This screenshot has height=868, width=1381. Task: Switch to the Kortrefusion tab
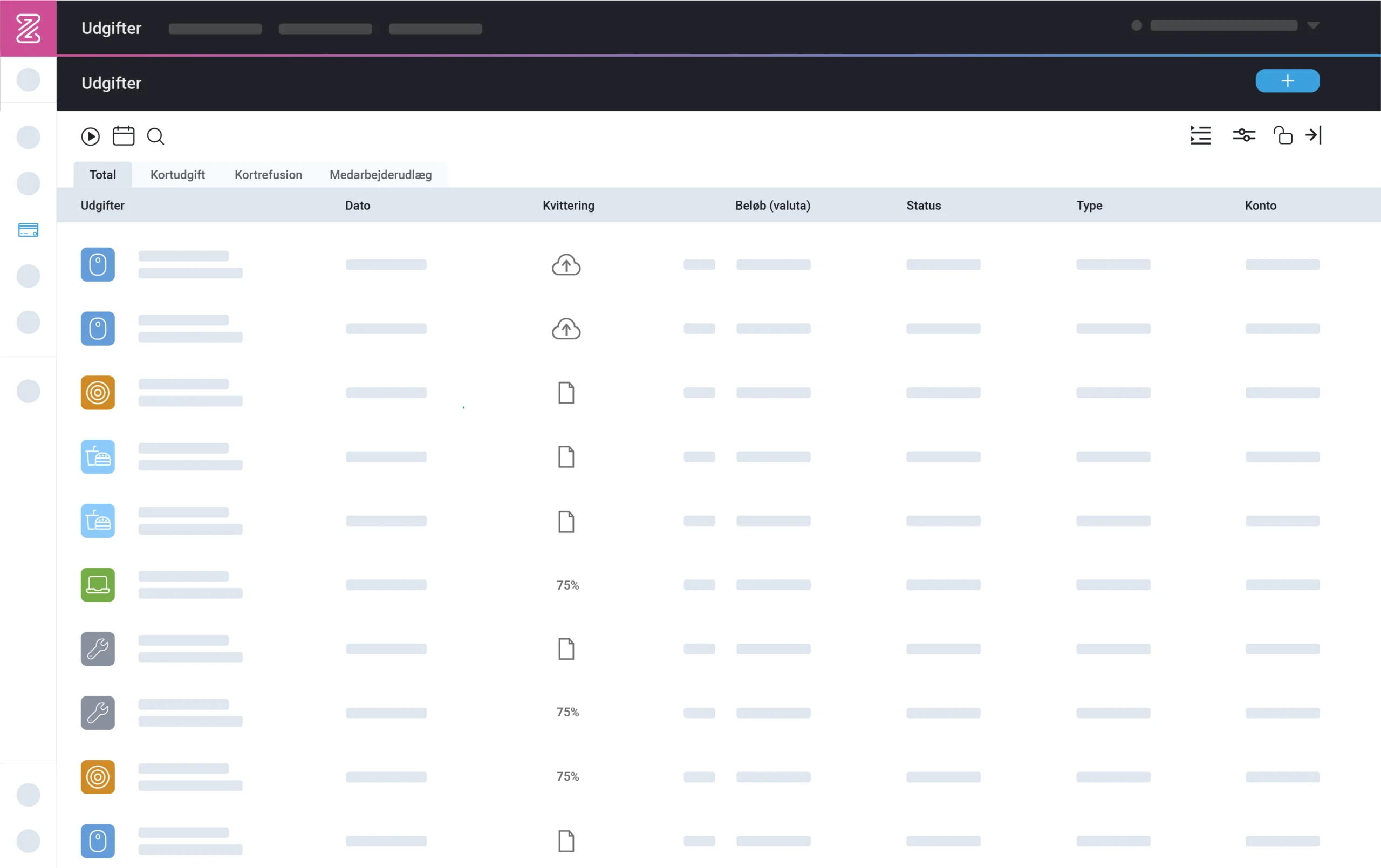pos(268,175)
